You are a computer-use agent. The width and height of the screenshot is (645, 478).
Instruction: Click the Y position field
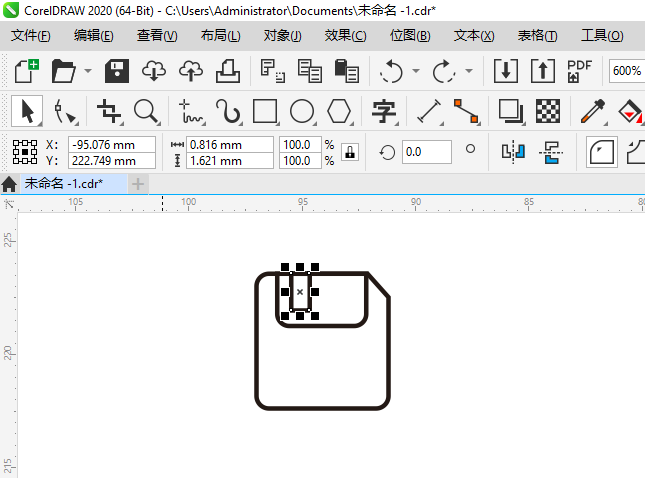pyautogui.click(x=111, y=161)
